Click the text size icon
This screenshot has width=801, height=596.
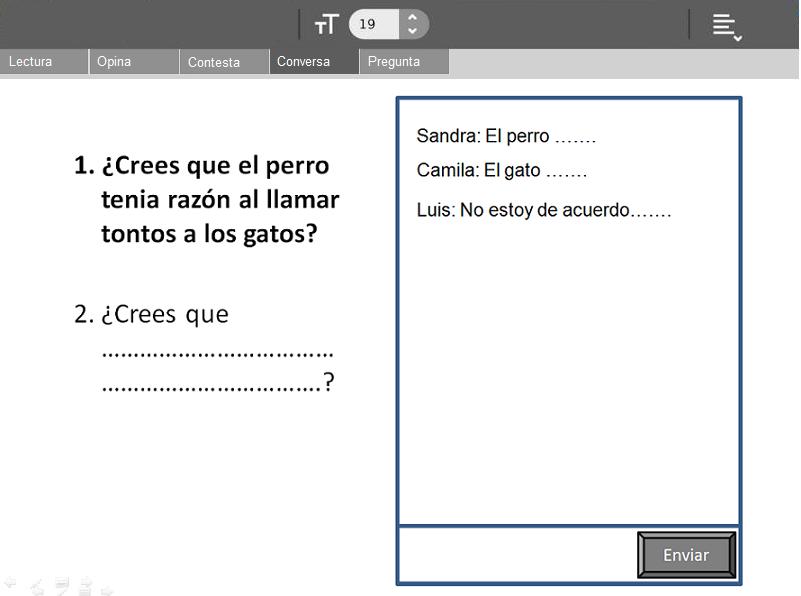point(326,25)
